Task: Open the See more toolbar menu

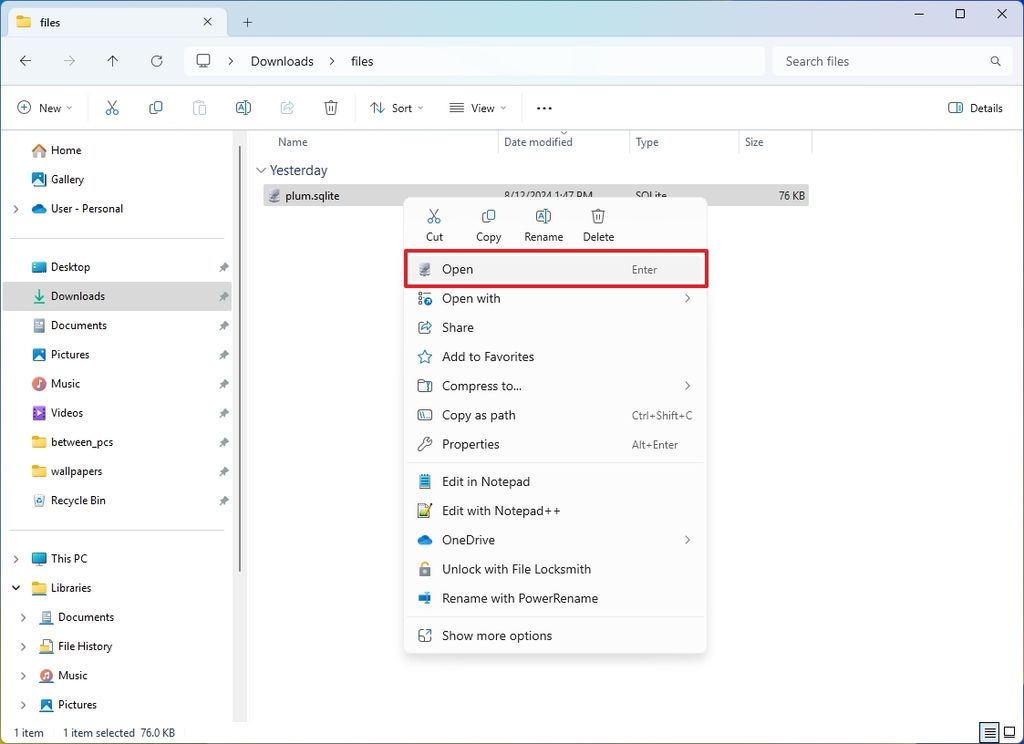Action: [x=543, y=107]
